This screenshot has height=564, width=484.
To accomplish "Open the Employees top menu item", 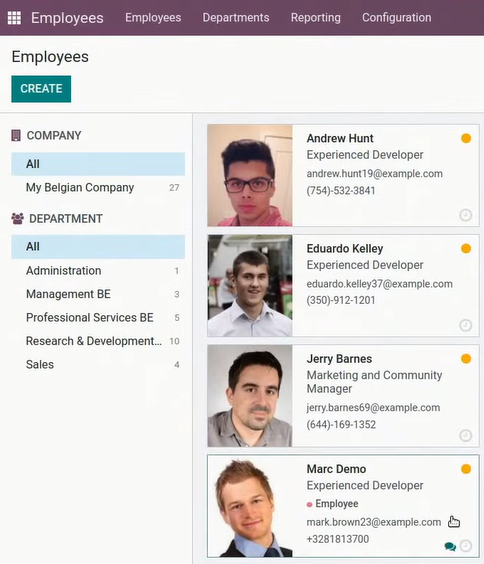I will click(153, 18).
